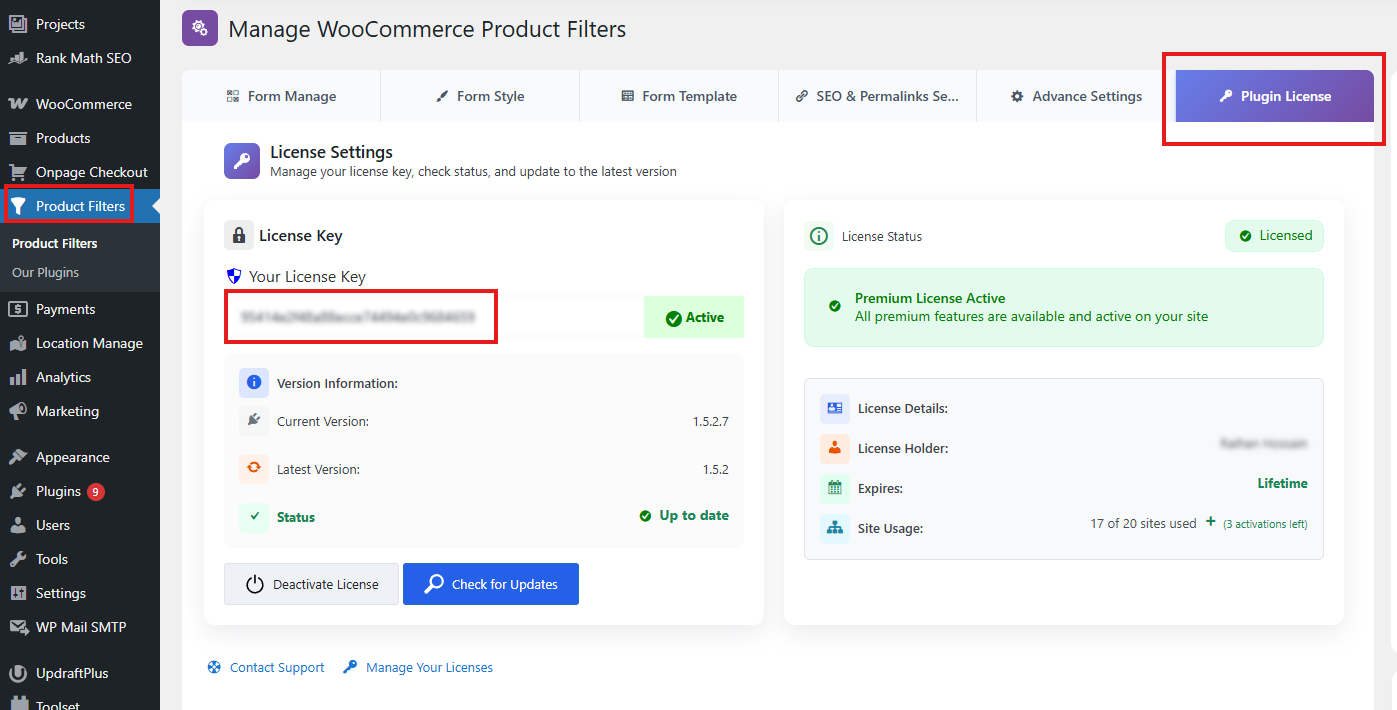Click the License Holder person icon
The image size is (1397, 710).
point(835,448)
